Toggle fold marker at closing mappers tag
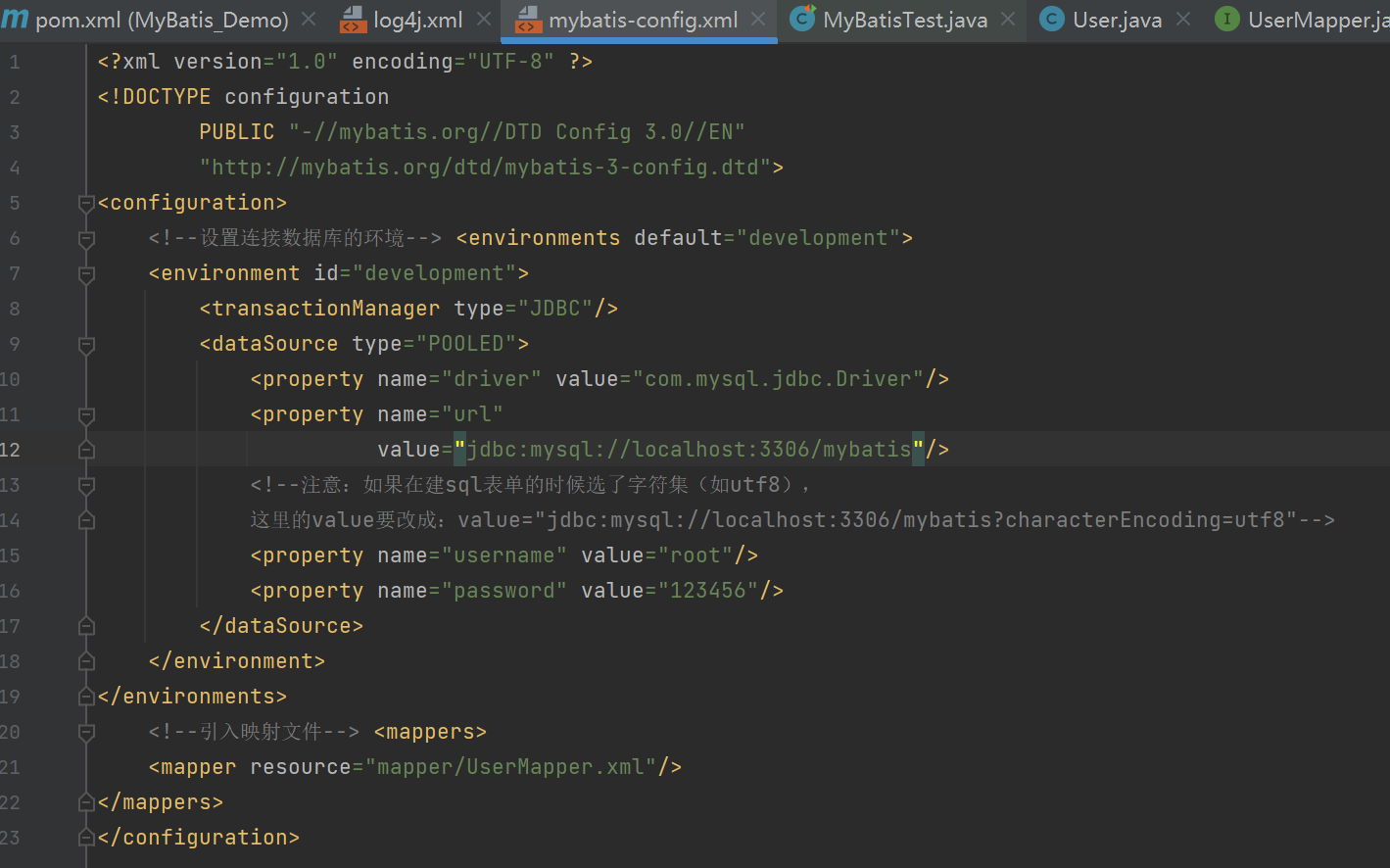1390x868 pixels. click(x=86, y=802)
